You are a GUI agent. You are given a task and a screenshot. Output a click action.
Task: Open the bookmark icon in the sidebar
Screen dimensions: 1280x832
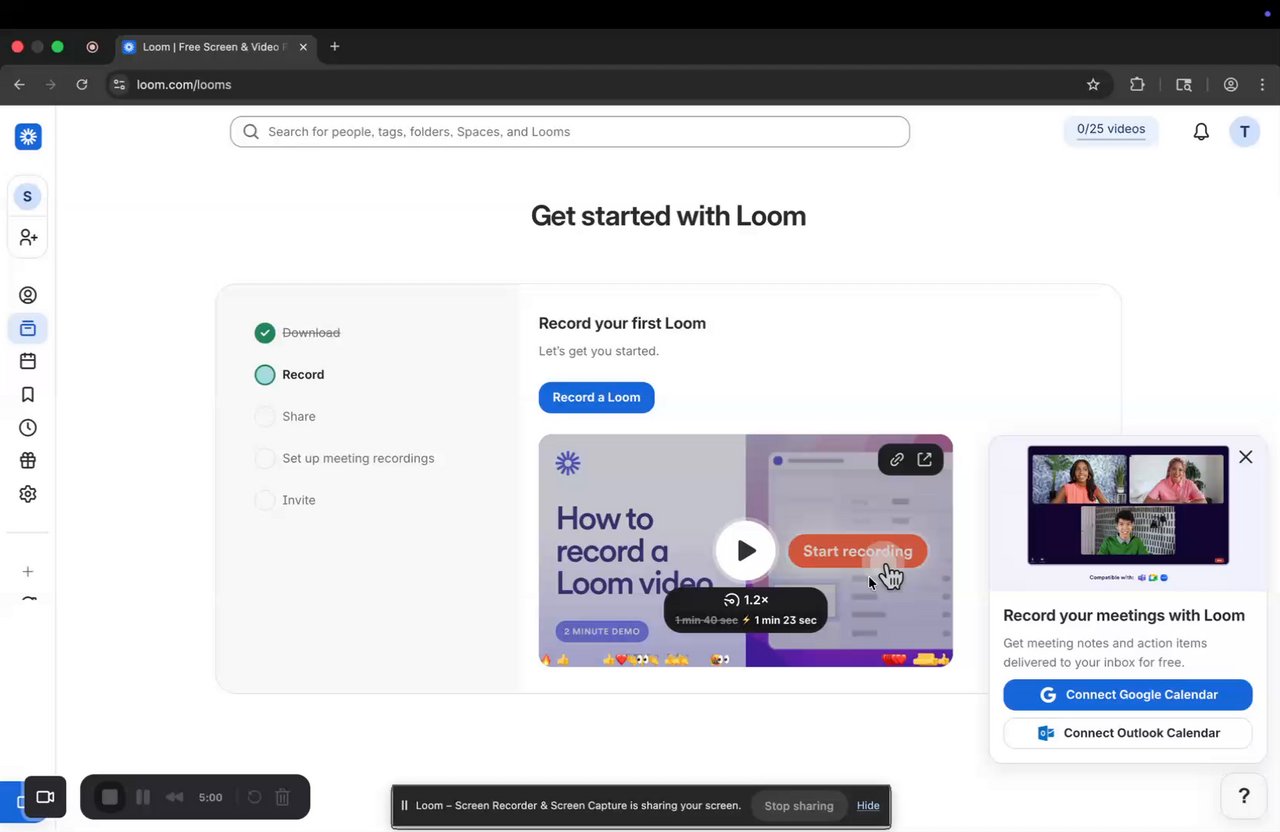(x=28, y=394)
